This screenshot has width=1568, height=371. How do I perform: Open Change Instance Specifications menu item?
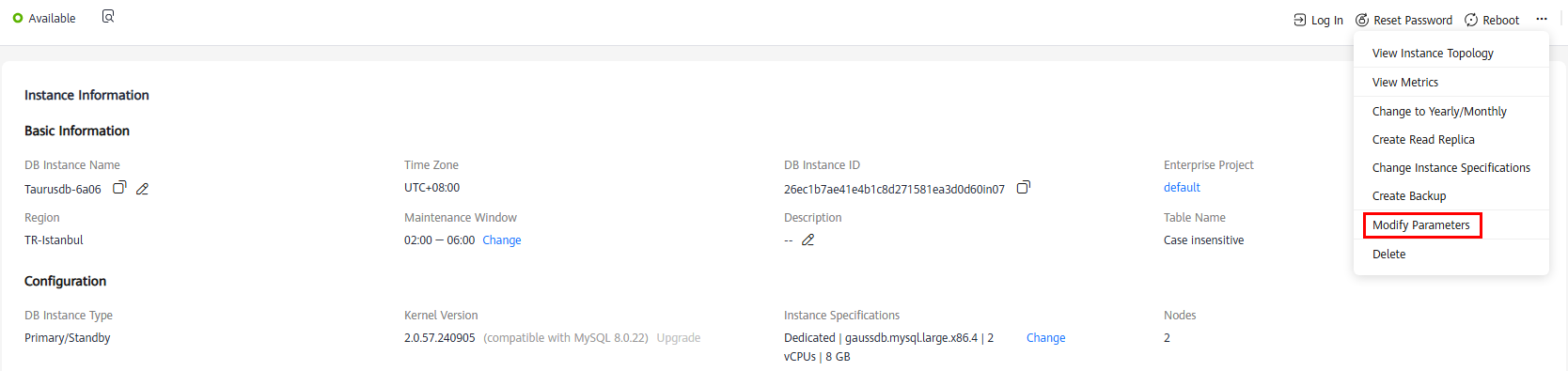coord(1450,167)
